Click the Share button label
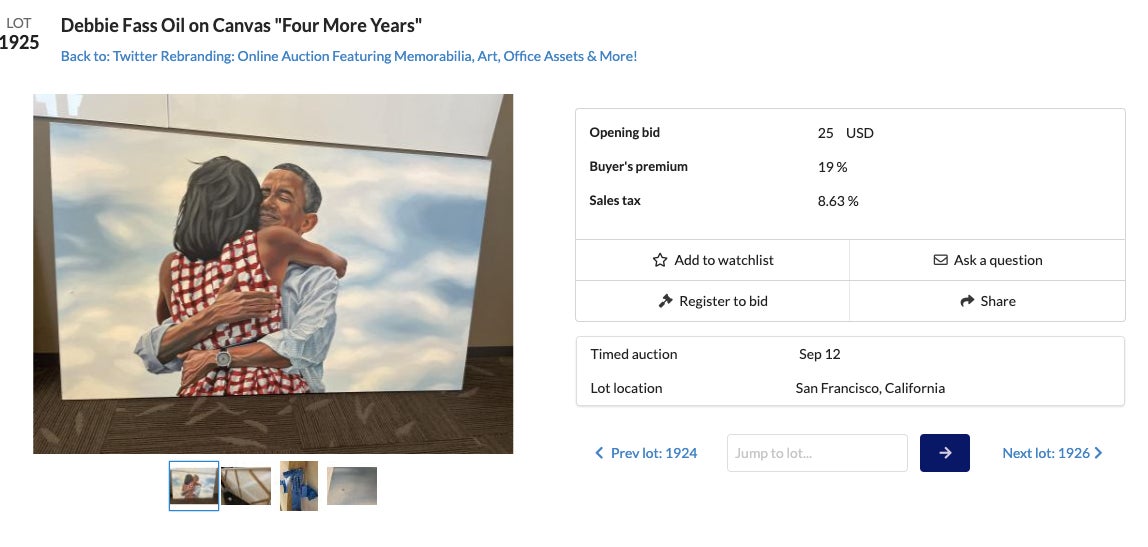The image size is (1148, 547). coord(998,301)
